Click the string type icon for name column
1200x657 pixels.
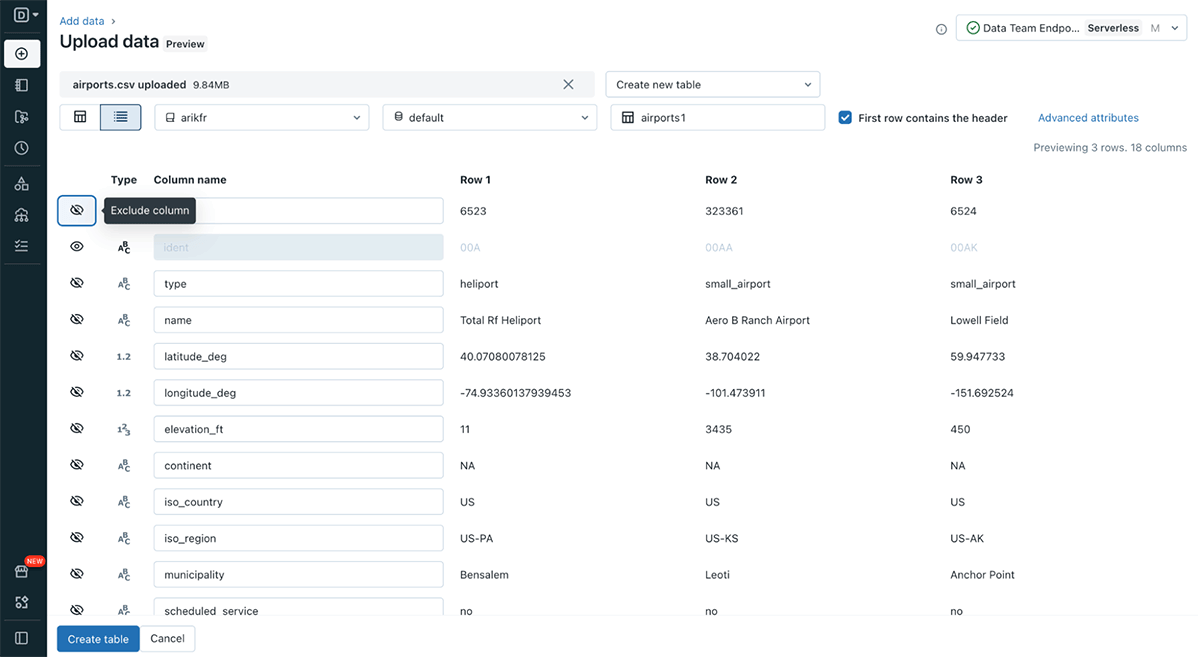[124, 321]
